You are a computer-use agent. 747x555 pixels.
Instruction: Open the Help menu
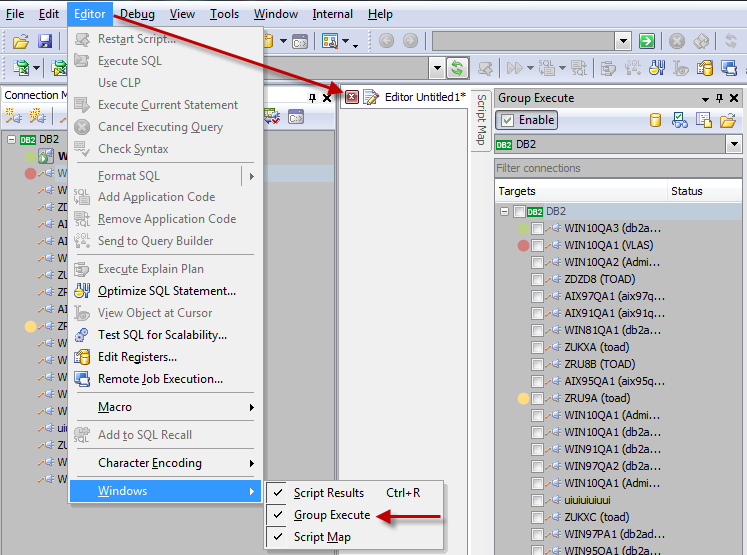click(x=380, y=14)
